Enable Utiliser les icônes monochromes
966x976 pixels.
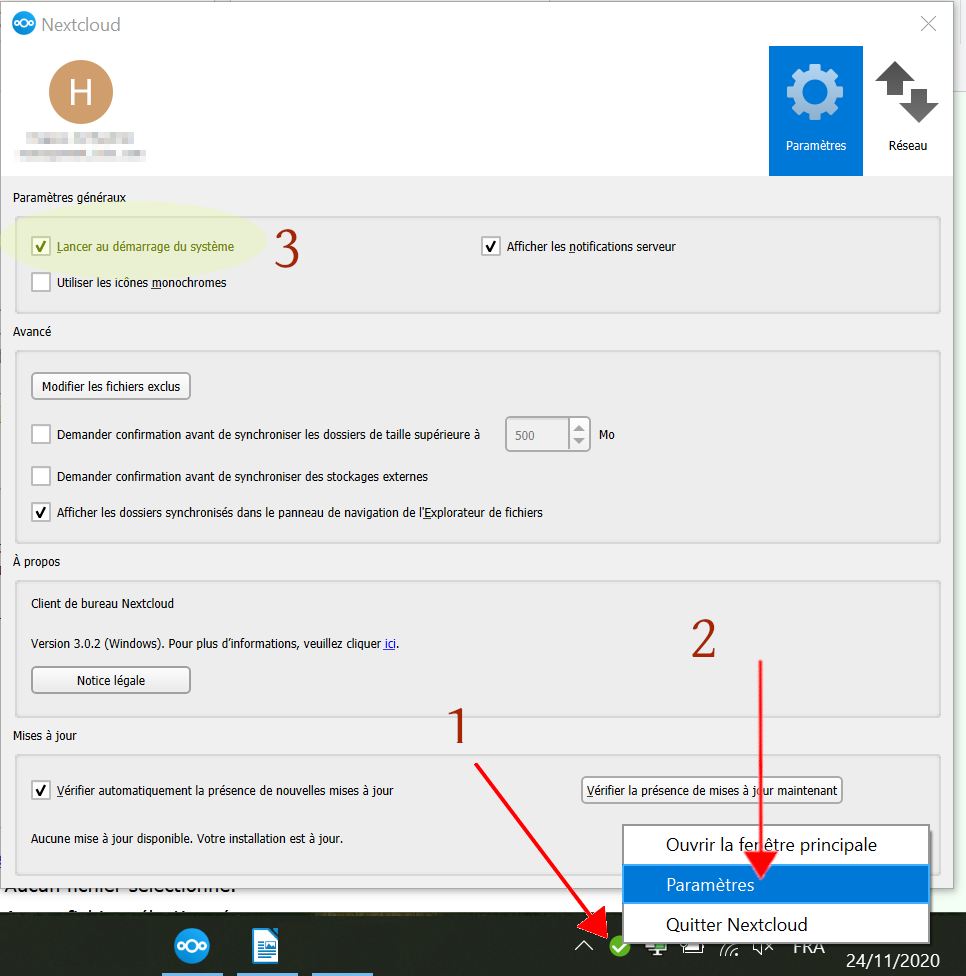[x=41, y=282]
